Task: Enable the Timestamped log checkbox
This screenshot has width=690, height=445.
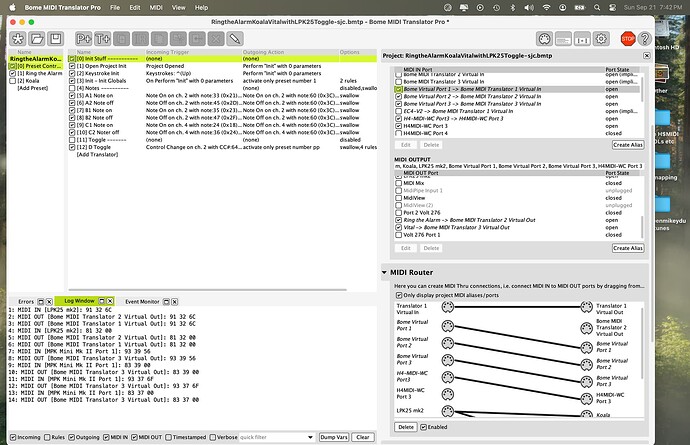Action: tap(168, 437)
